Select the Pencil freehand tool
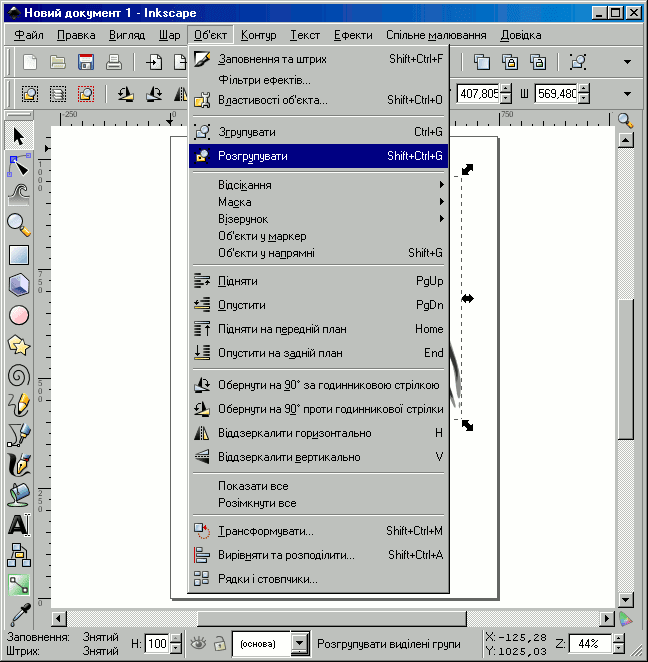 (19, 405)
